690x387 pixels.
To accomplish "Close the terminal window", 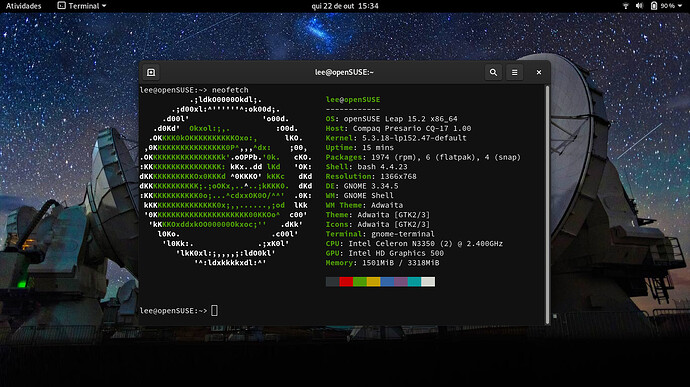I will [x=539, y=72].
